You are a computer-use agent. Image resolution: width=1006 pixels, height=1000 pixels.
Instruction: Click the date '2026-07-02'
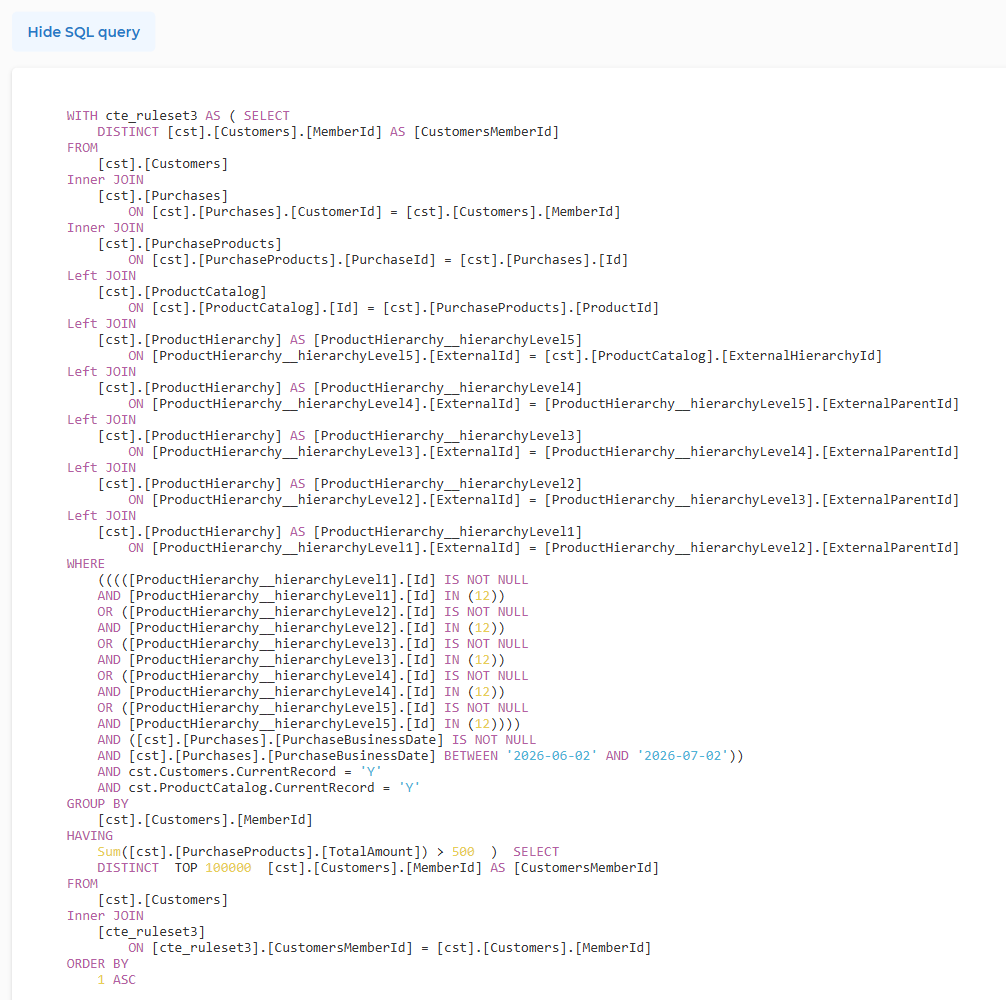(683, 756)
